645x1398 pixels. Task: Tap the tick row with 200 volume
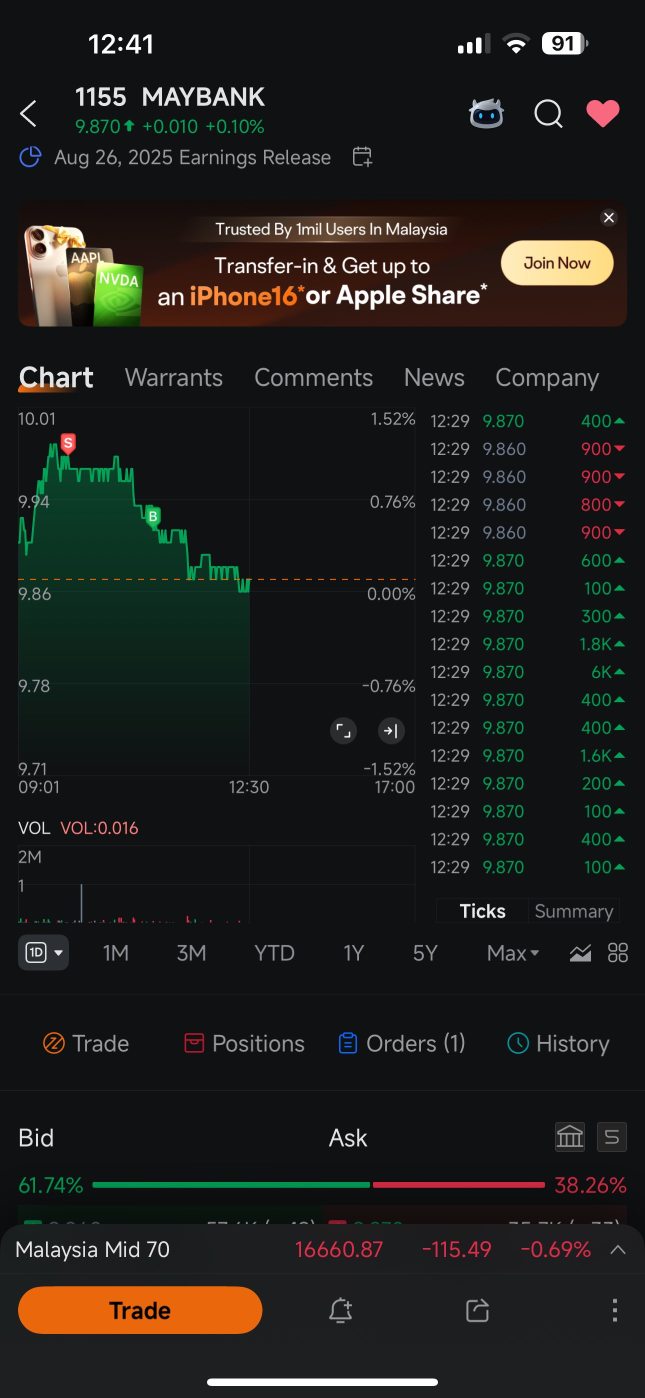coord(528,783)
